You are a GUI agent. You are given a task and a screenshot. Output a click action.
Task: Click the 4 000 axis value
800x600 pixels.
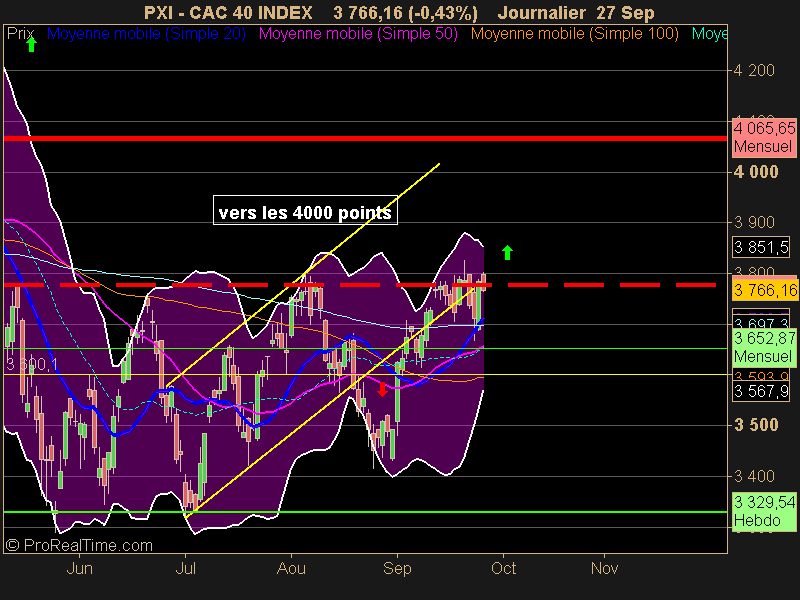756,172
